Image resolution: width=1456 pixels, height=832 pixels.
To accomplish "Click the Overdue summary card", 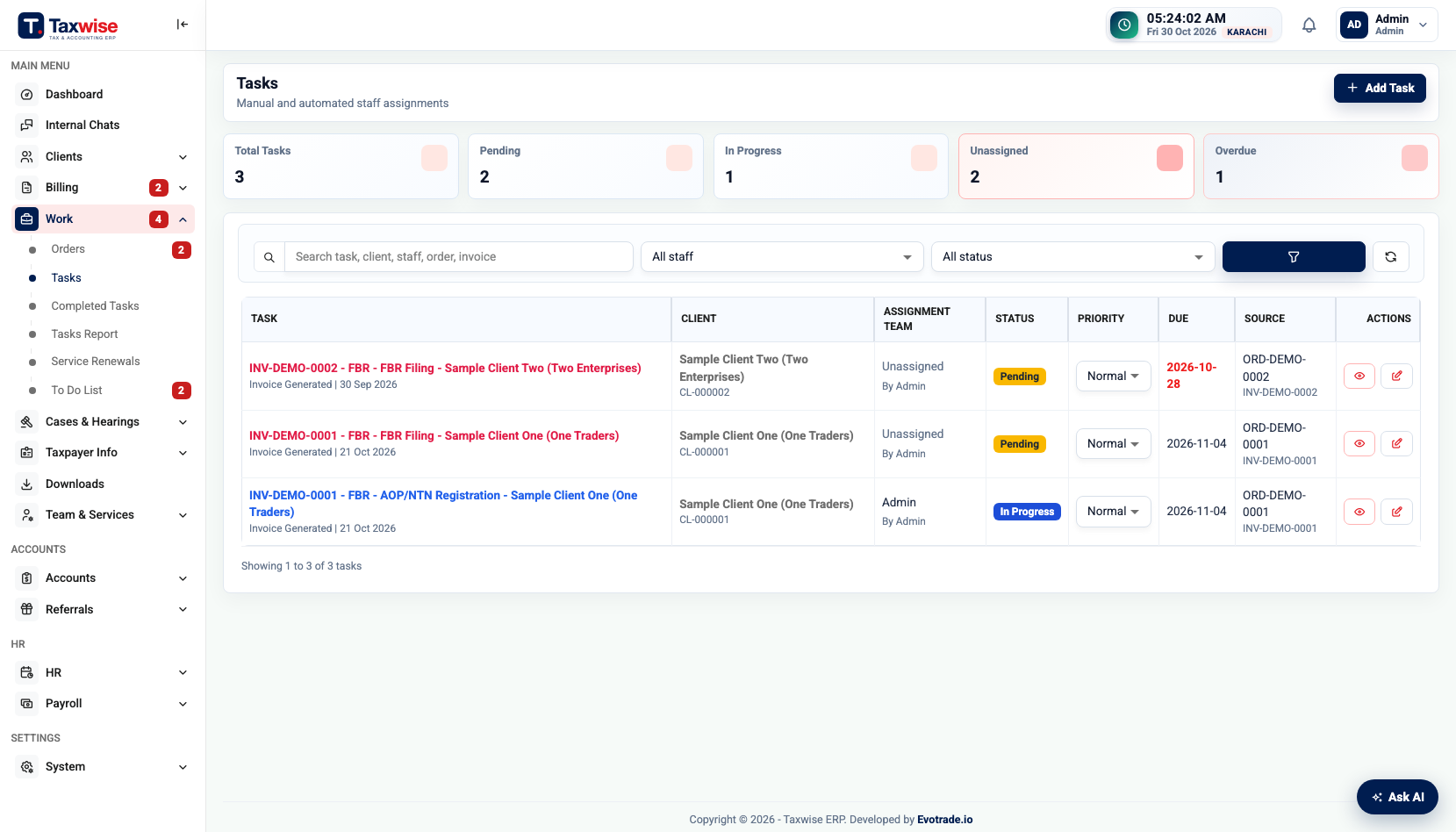I will (x=1321, y=166).
